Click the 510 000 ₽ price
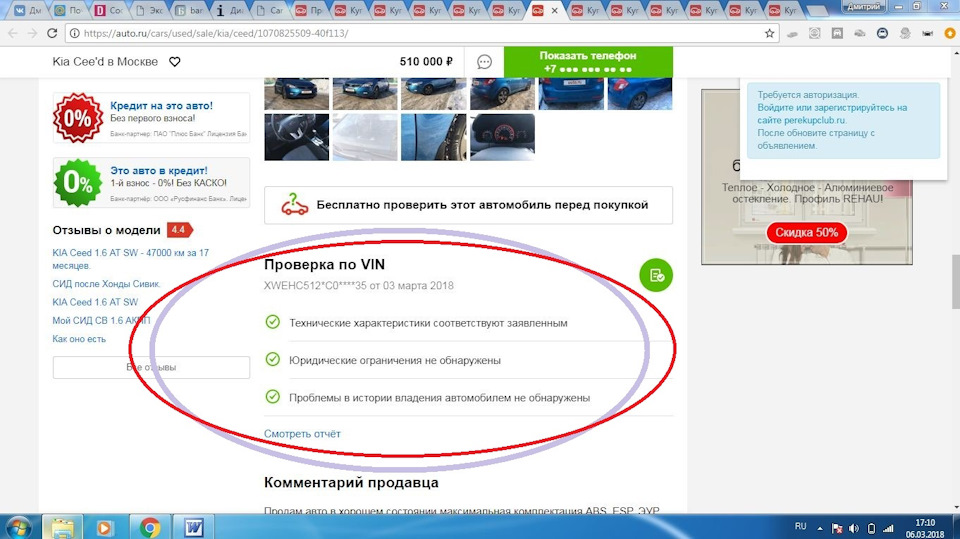960x539 pixels. [426, 62]
